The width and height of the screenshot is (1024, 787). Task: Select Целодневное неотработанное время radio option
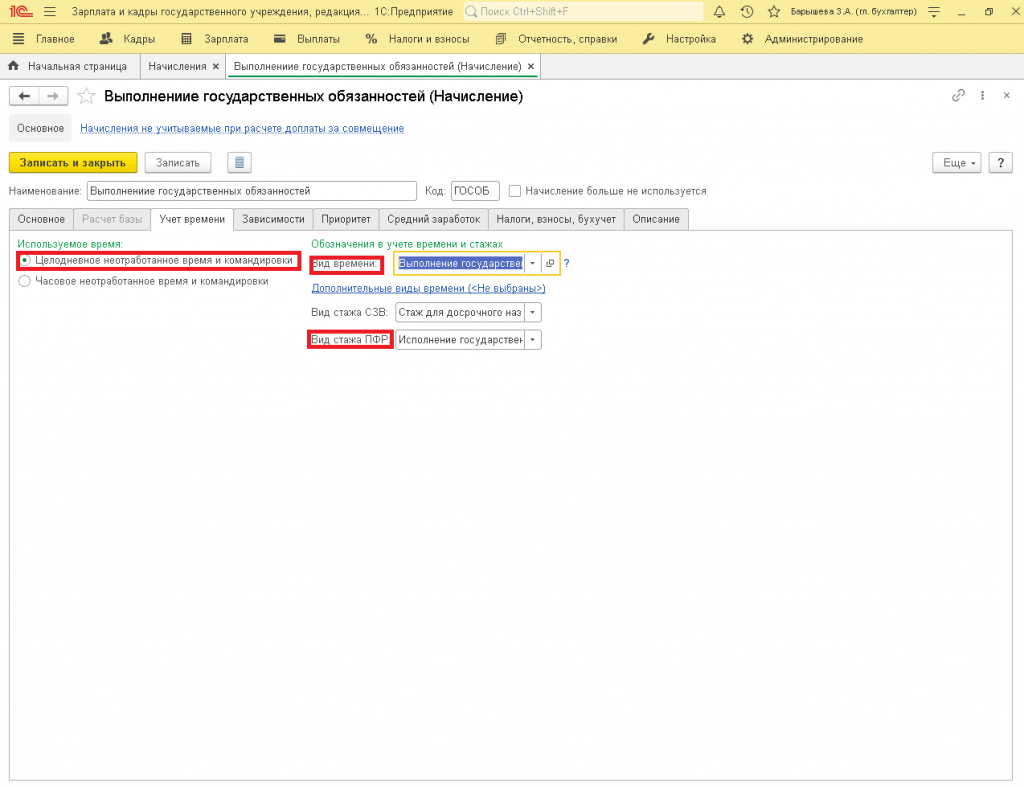[25, 260]
